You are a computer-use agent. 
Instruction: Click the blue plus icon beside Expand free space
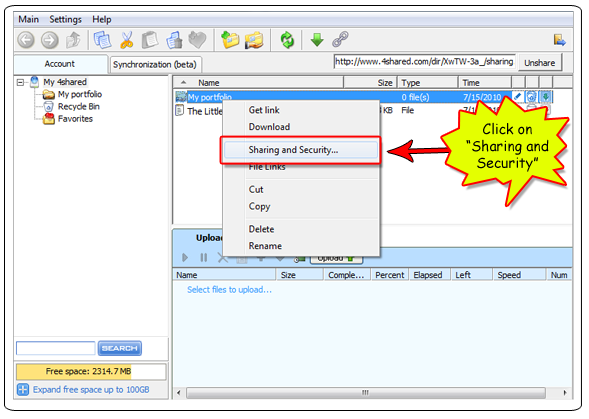click(23, 390)
